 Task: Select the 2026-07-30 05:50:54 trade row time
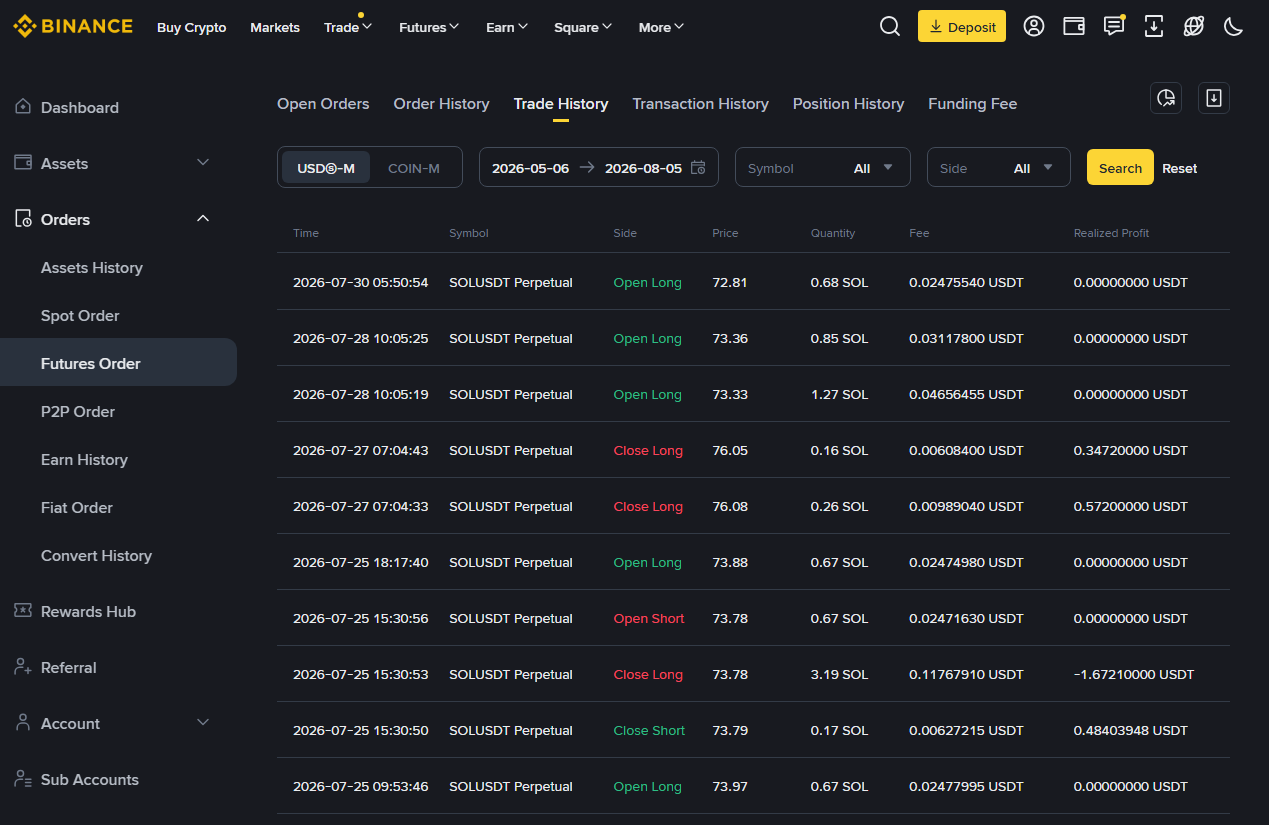click(361, 283)
